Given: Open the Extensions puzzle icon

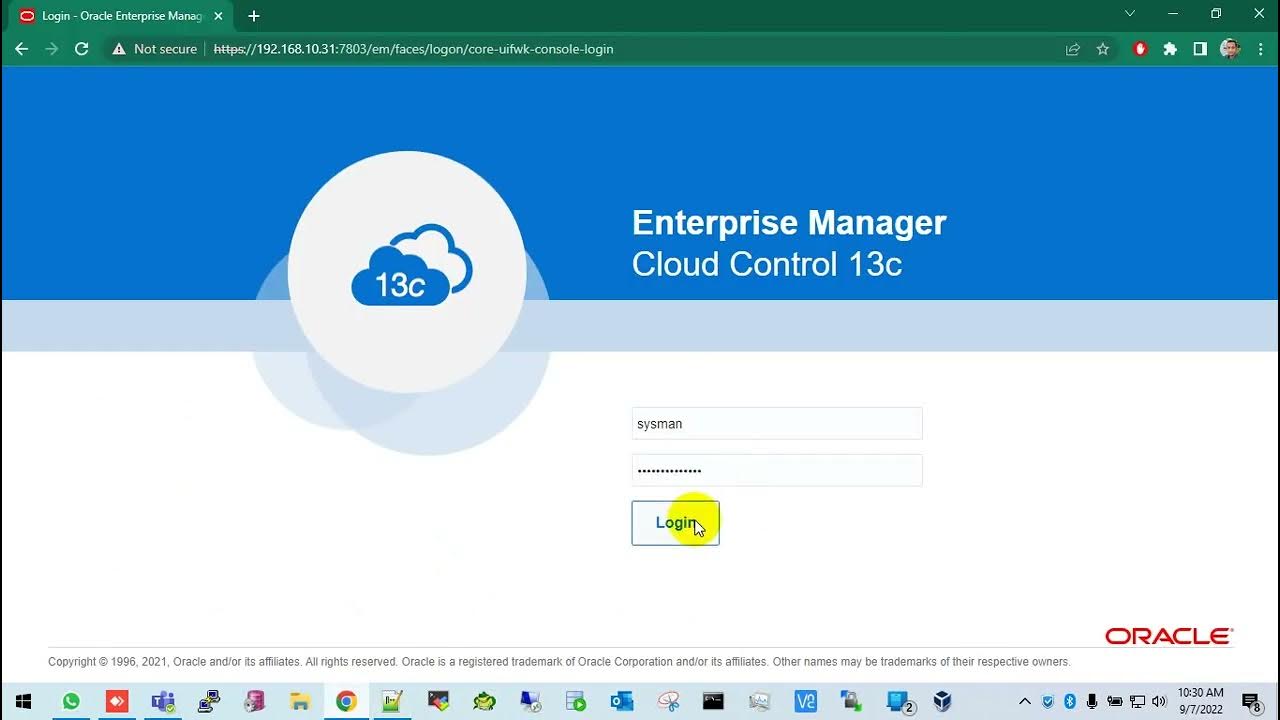Looking at the screenshot, I should pyautogui.click(x=1170, y=49).
